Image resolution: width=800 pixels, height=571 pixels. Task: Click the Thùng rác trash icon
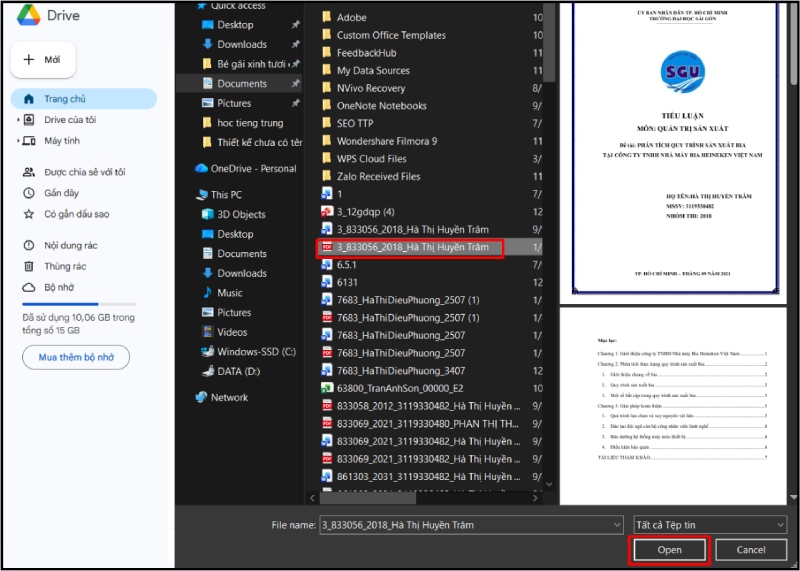tap(29, 266)
